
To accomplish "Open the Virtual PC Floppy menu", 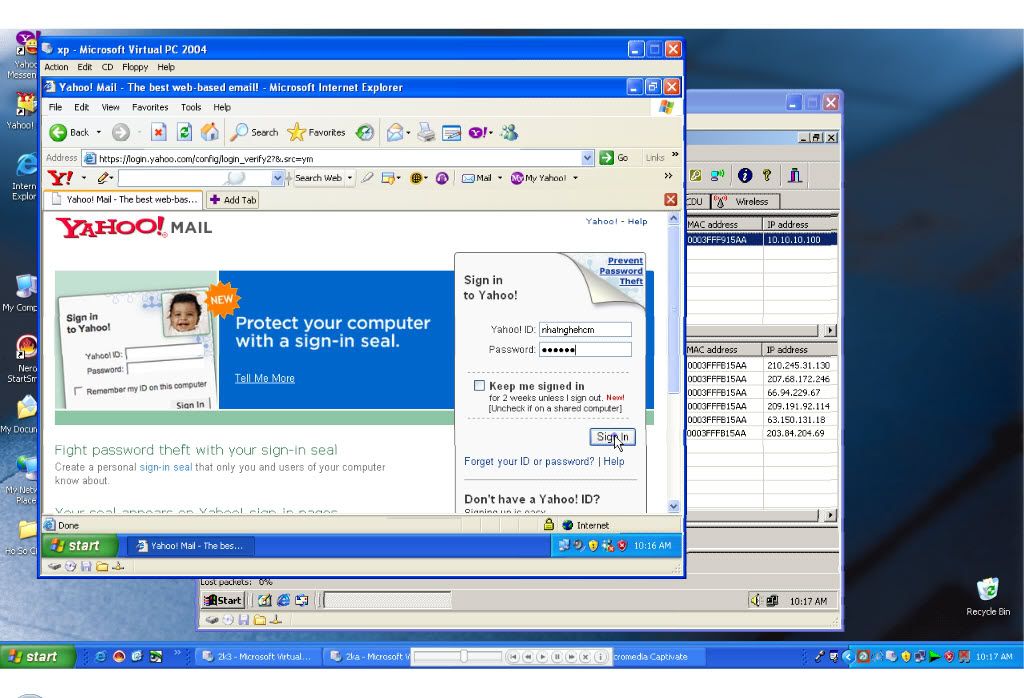I will coord(135,67).
